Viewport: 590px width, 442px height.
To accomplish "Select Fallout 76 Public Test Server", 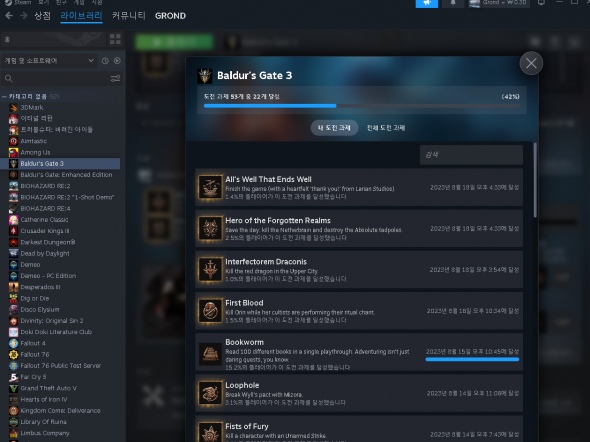I will pyautogui.click(x=60, y=366).
